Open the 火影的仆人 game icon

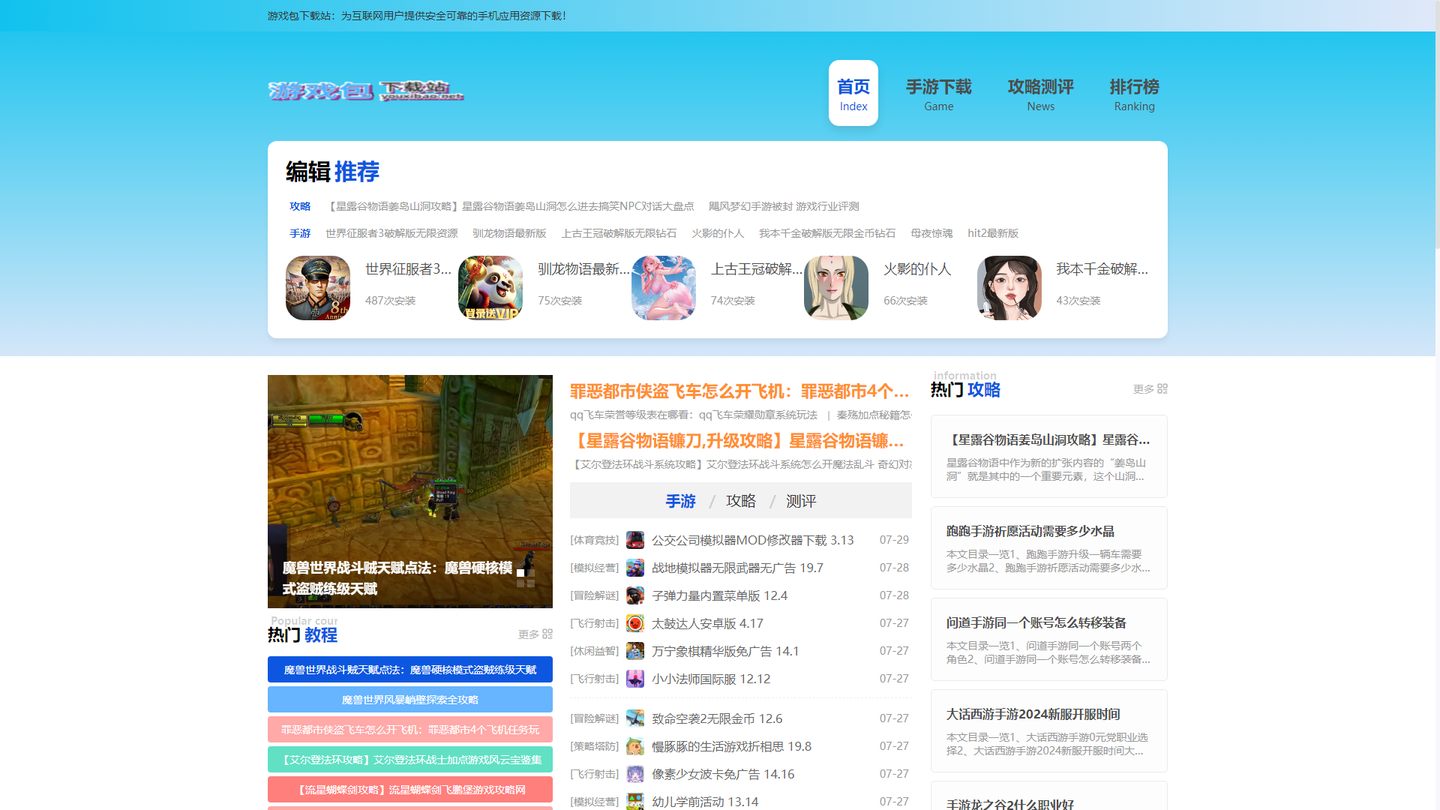click(x=836, y=288)
